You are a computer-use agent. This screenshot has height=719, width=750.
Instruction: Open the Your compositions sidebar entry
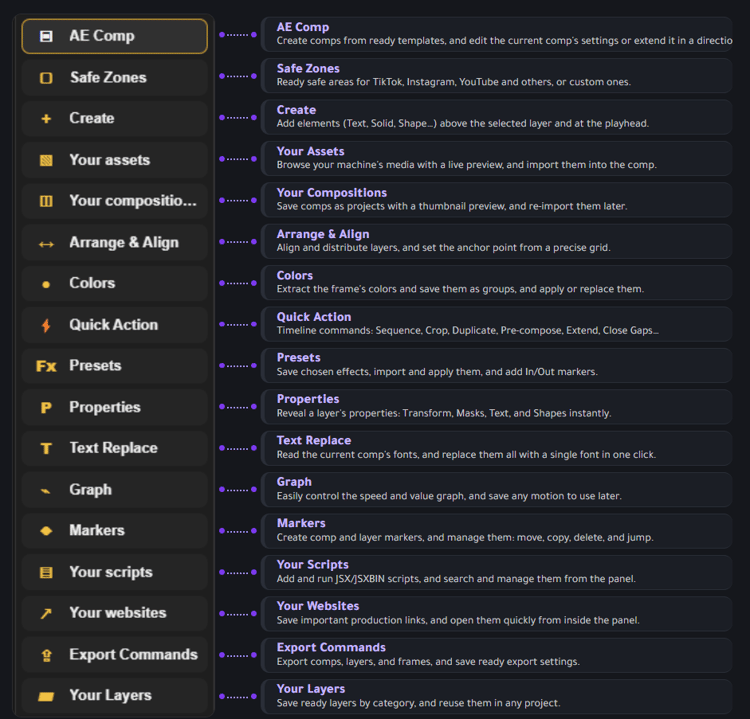(115, 201)
